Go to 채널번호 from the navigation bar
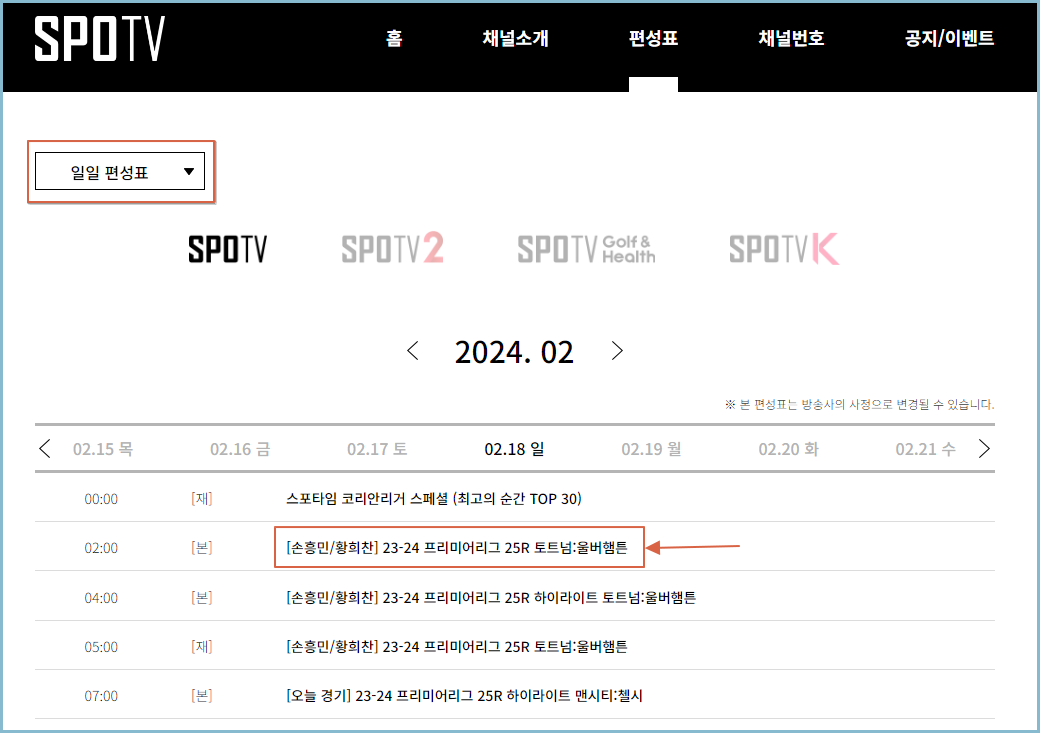 point(789,38)
